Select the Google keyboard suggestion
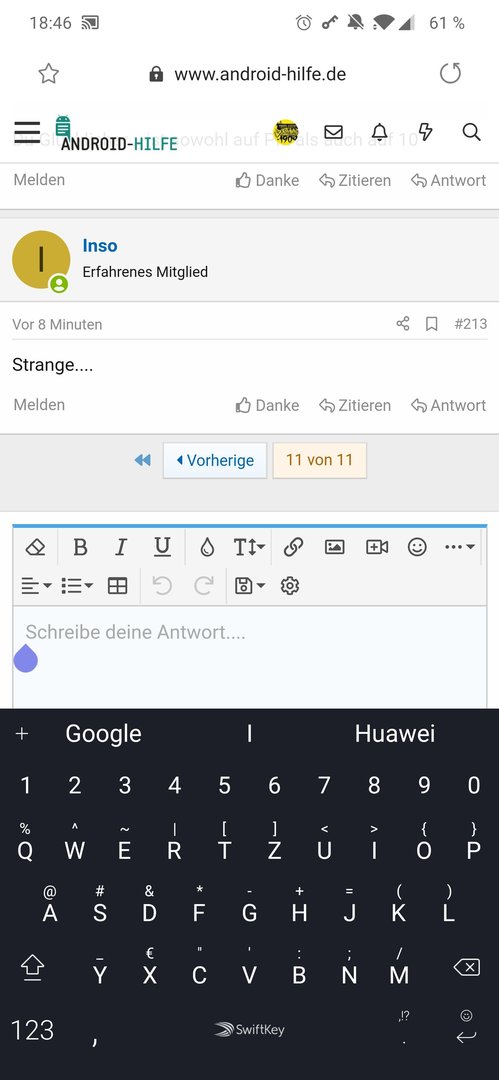This screenshot has width=499, height=1080. tap(103, 734)
